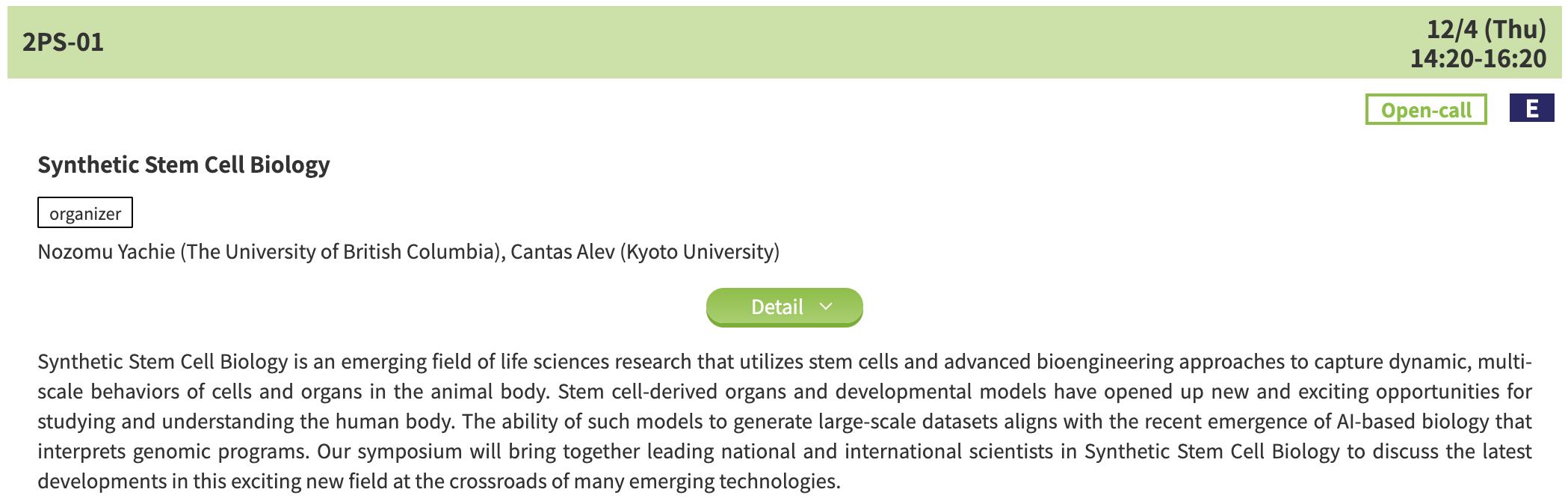Viewport: 1568px width, 504px height.
Task: Click 'Our symposium will bring together' sentence
Action: pos(478,452)
